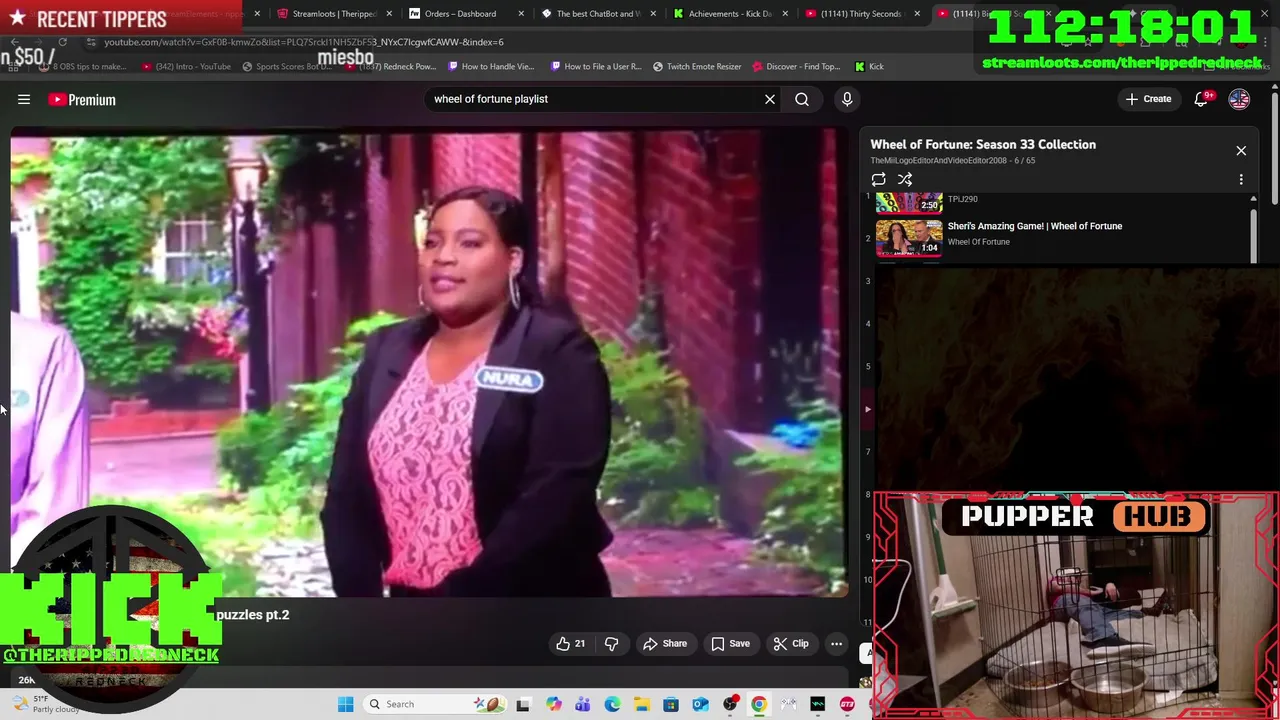Open more actions ellipsis under video

click(837, 644)
